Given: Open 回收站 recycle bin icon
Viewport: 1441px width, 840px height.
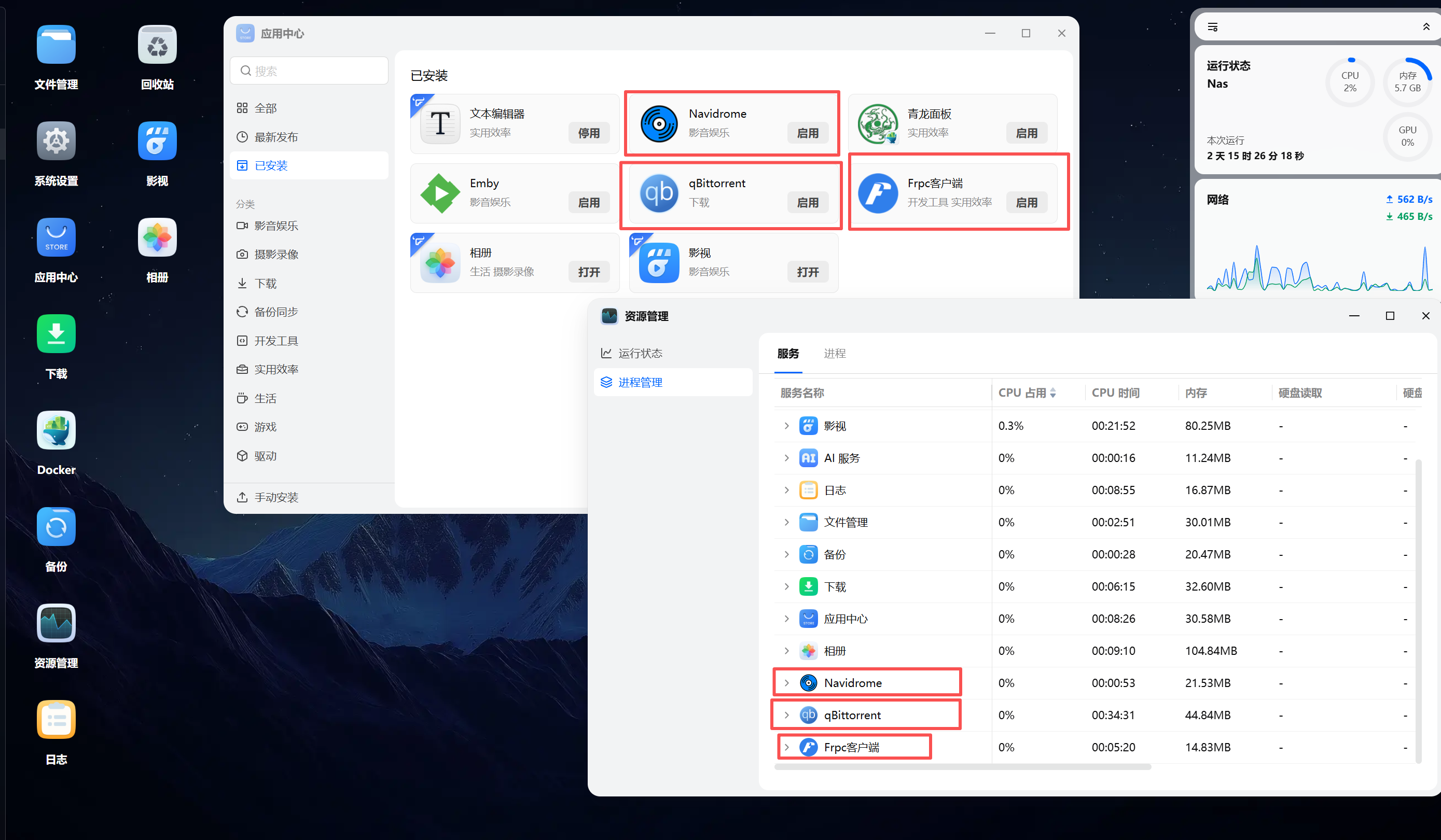Looking at the screenshot, I should click(x=157, y=45).
